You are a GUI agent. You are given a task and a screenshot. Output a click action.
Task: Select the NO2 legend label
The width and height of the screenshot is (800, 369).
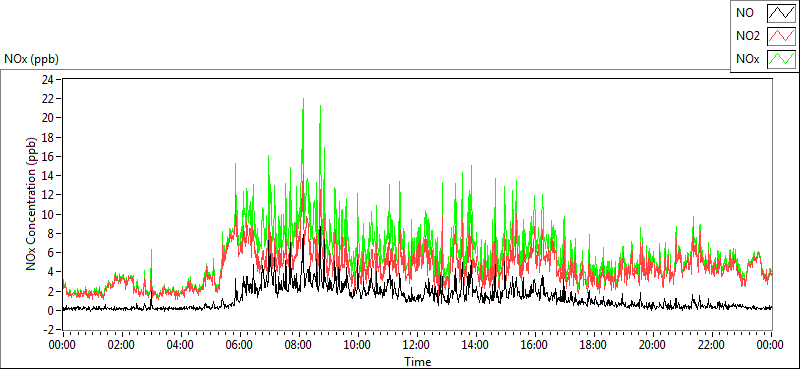[x=748, y=36]
